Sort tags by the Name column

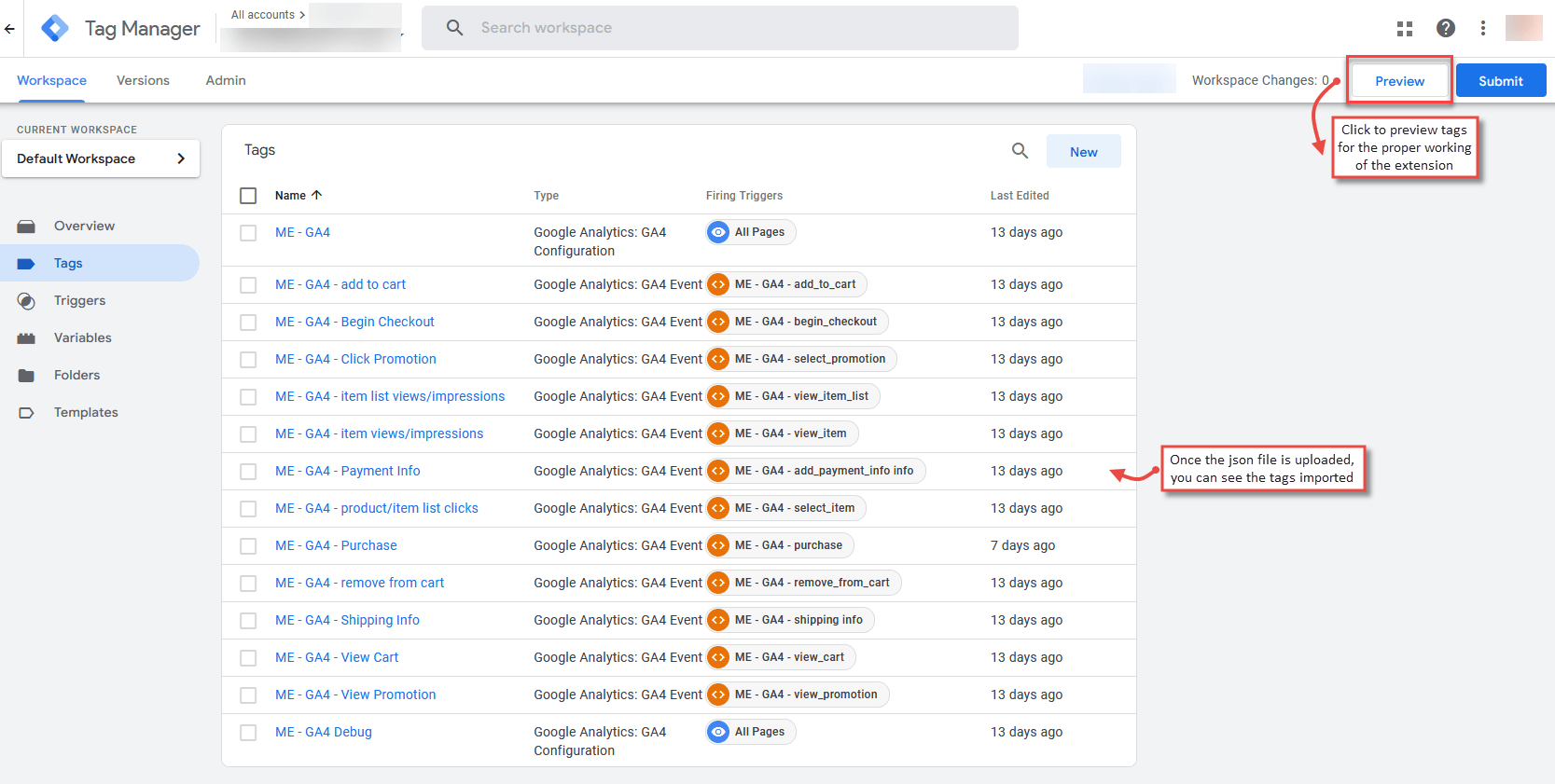click(299, 196)
